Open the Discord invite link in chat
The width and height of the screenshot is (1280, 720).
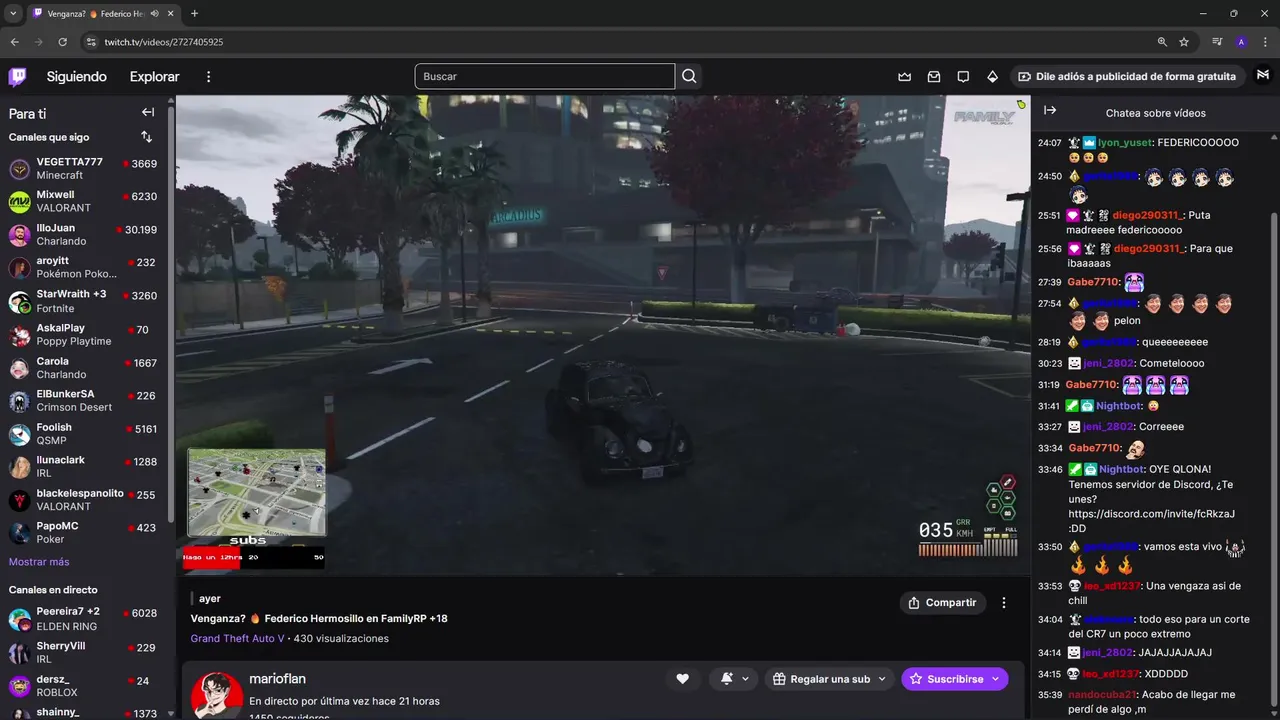(1151, 514)
